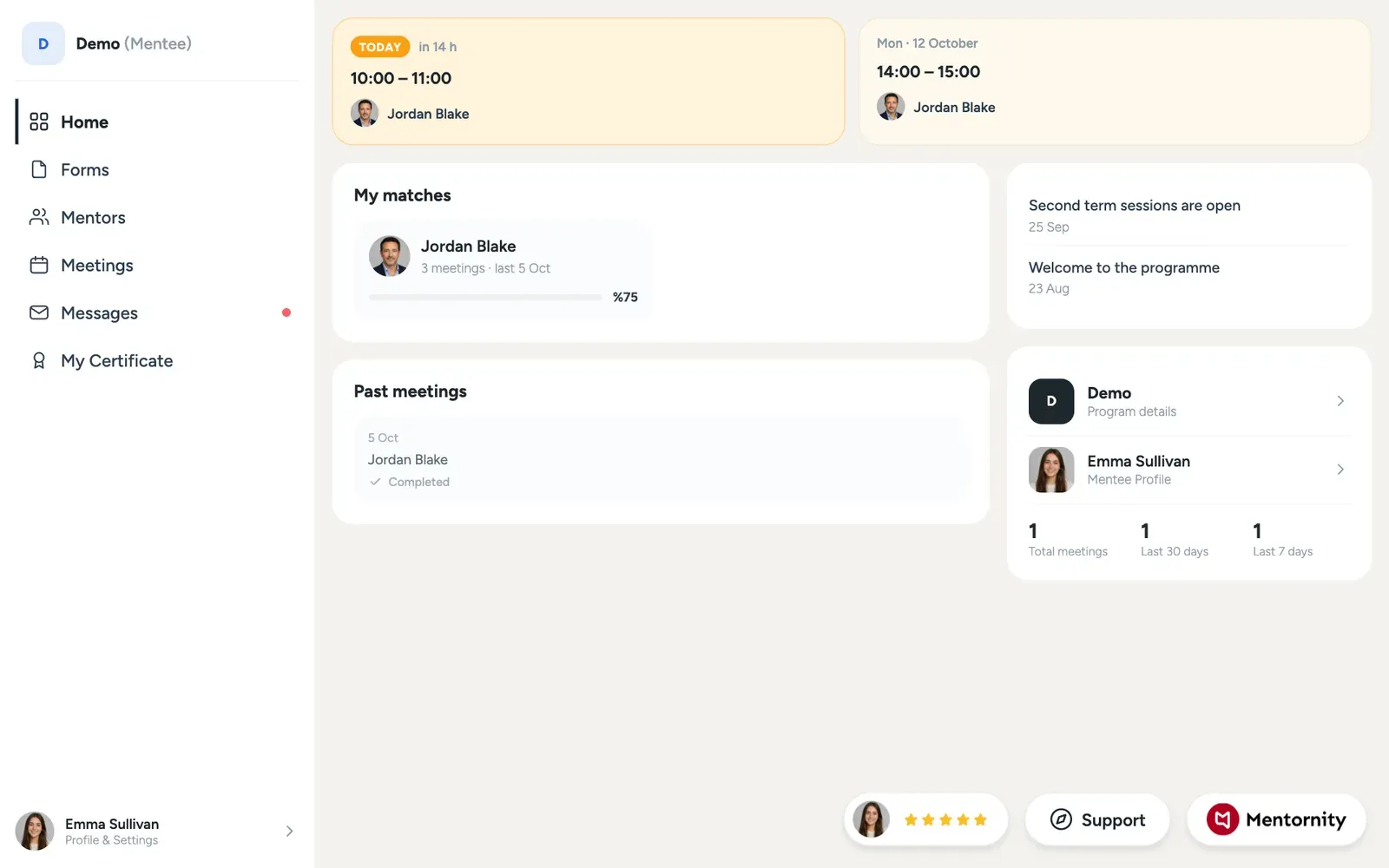Open the Forms menu item
1389x868 pixels.
[x=158, y=169]
